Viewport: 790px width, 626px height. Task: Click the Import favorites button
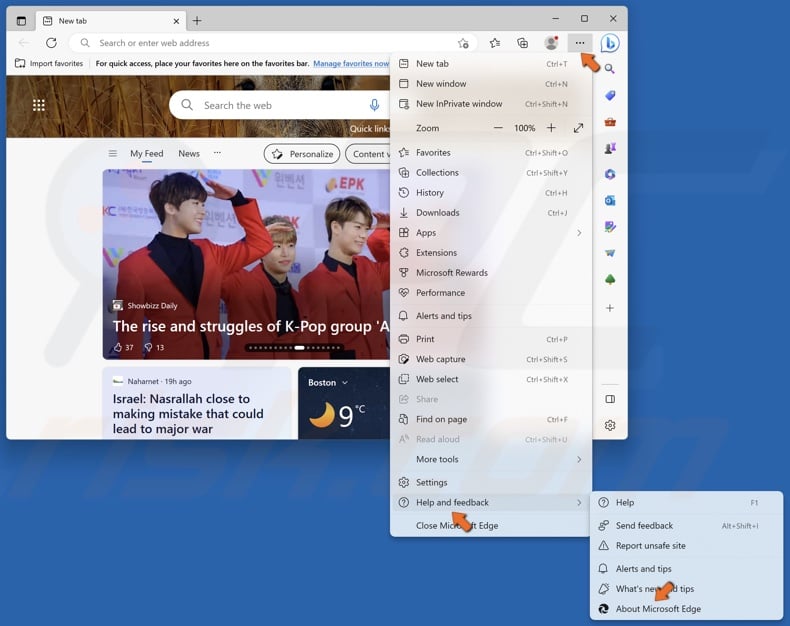click(x=49, y=64)
